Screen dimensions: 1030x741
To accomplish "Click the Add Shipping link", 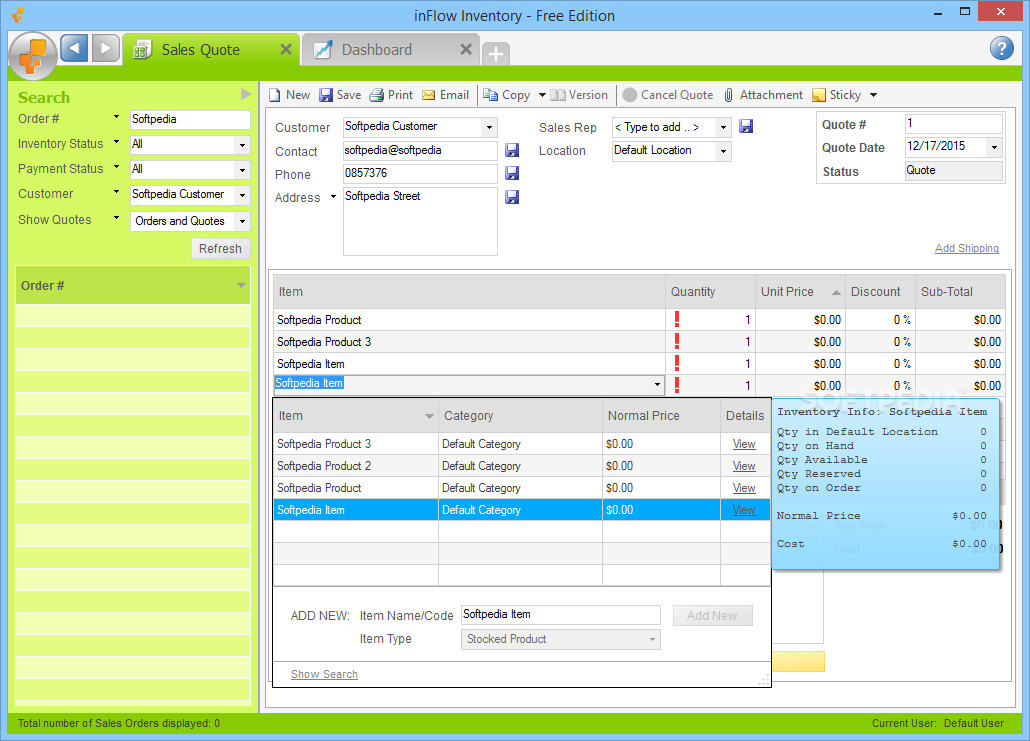I will click(967, 248).
